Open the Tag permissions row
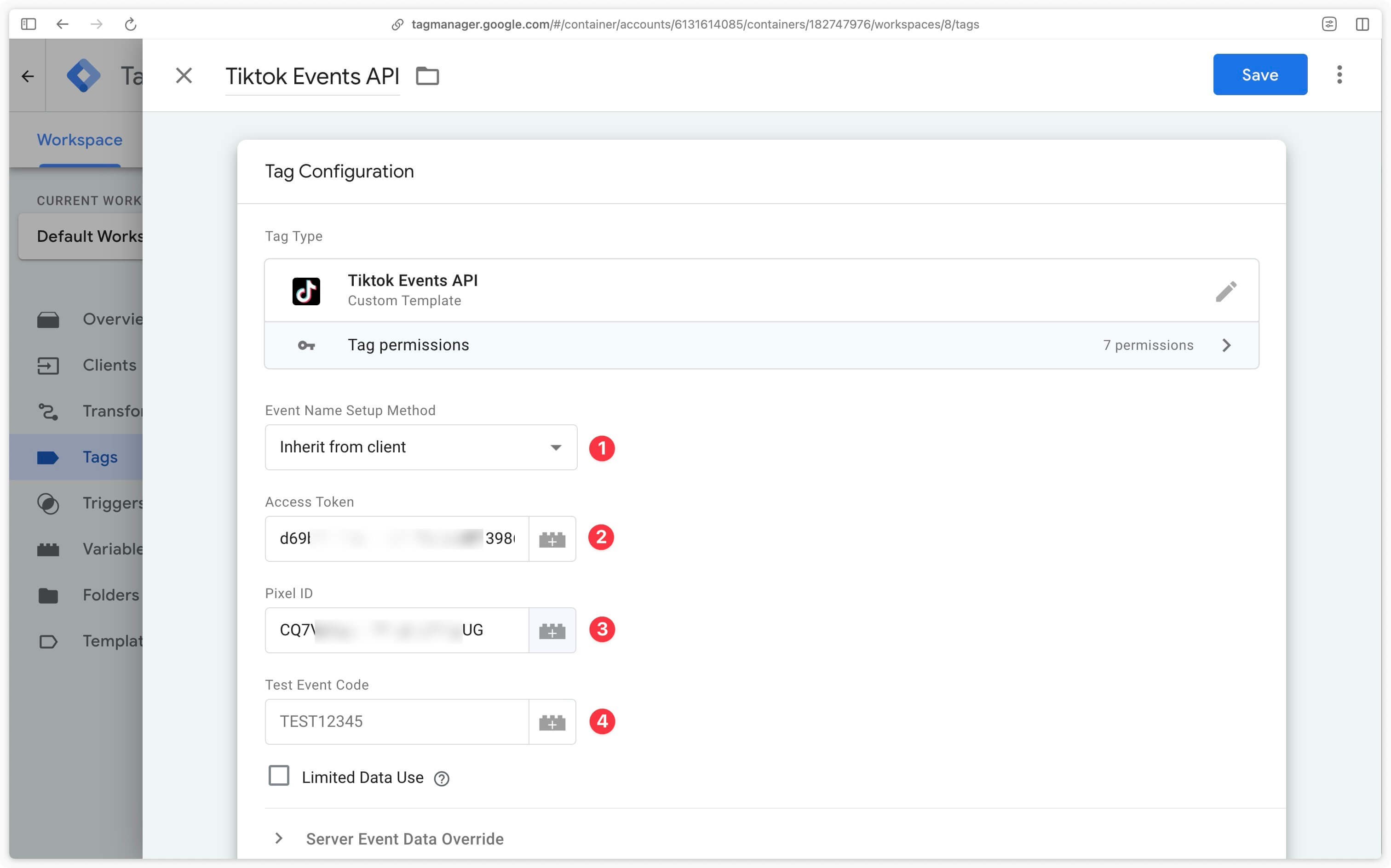1391x868 pixels. click(x=762, y=345)
